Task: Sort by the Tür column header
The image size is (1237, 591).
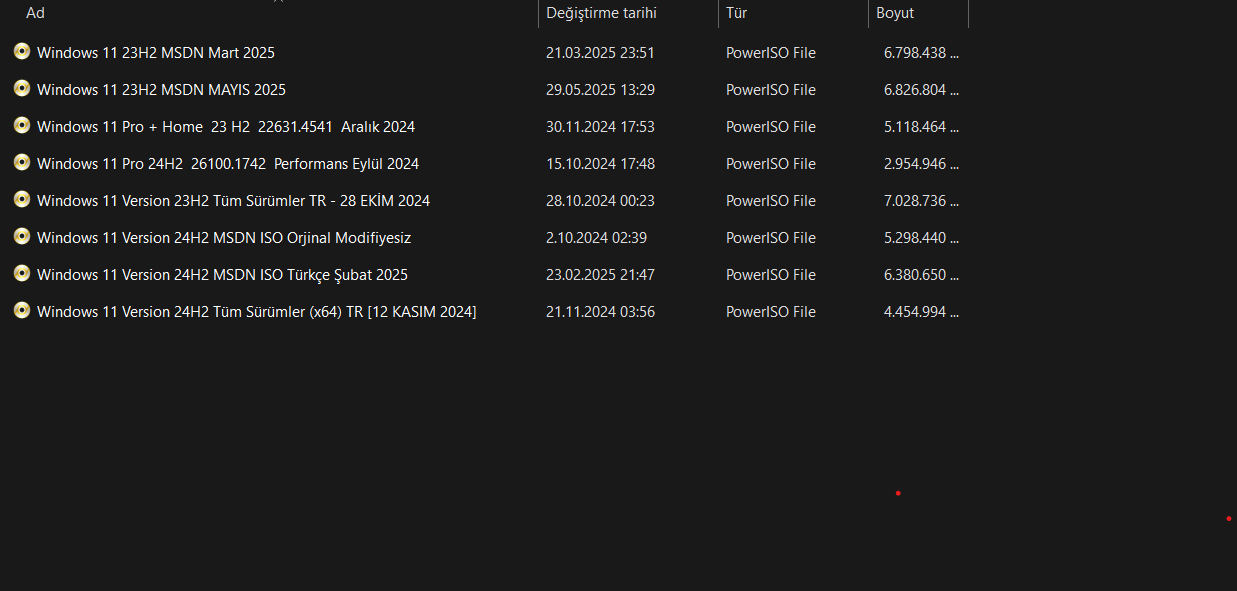Action: pos(736,13)
